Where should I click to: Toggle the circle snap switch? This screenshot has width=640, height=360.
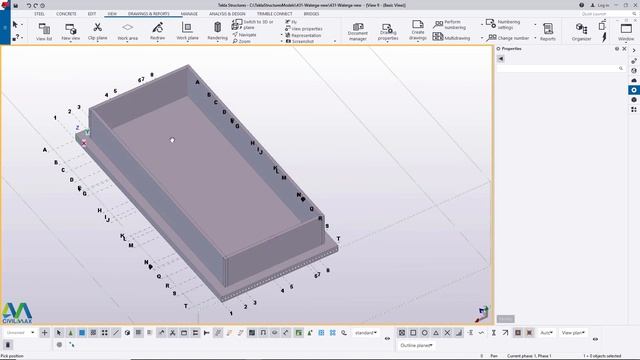coord(424,333)
